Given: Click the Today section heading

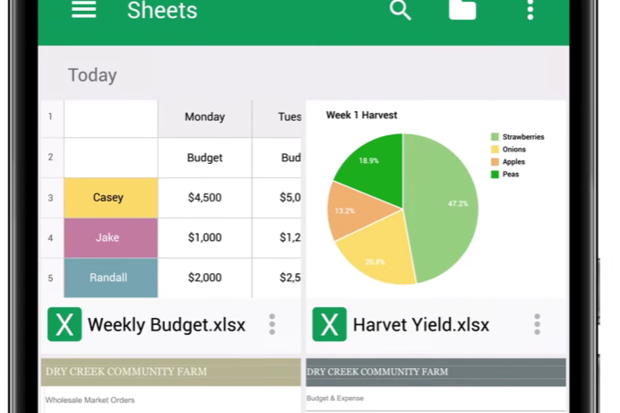Looking at the screenshot, I should 93,75.
